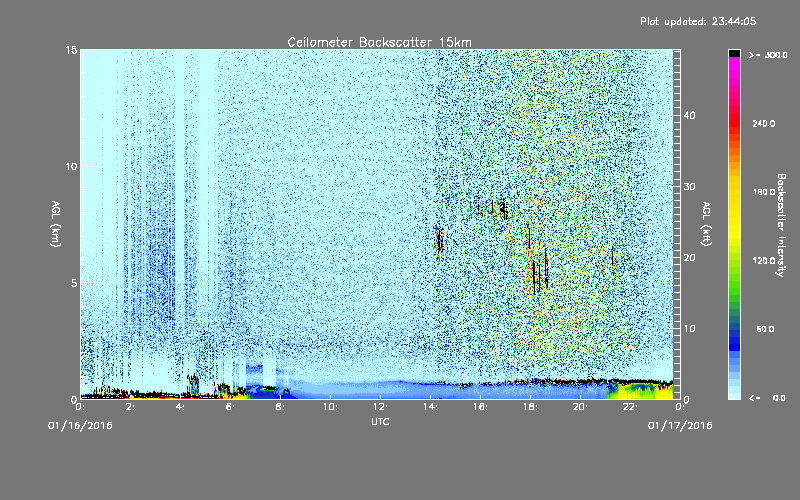The image size is (800, 500).
Task: Click the '20' kft tick label
Action: (x=689, y=257)
